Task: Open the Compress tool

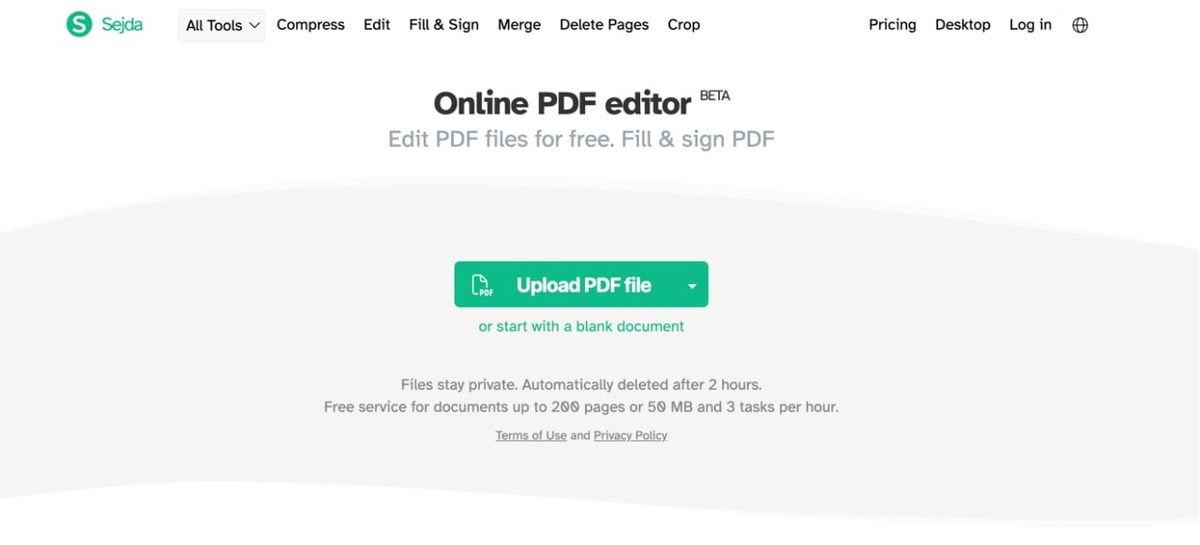Action: [x=311, y=25]
